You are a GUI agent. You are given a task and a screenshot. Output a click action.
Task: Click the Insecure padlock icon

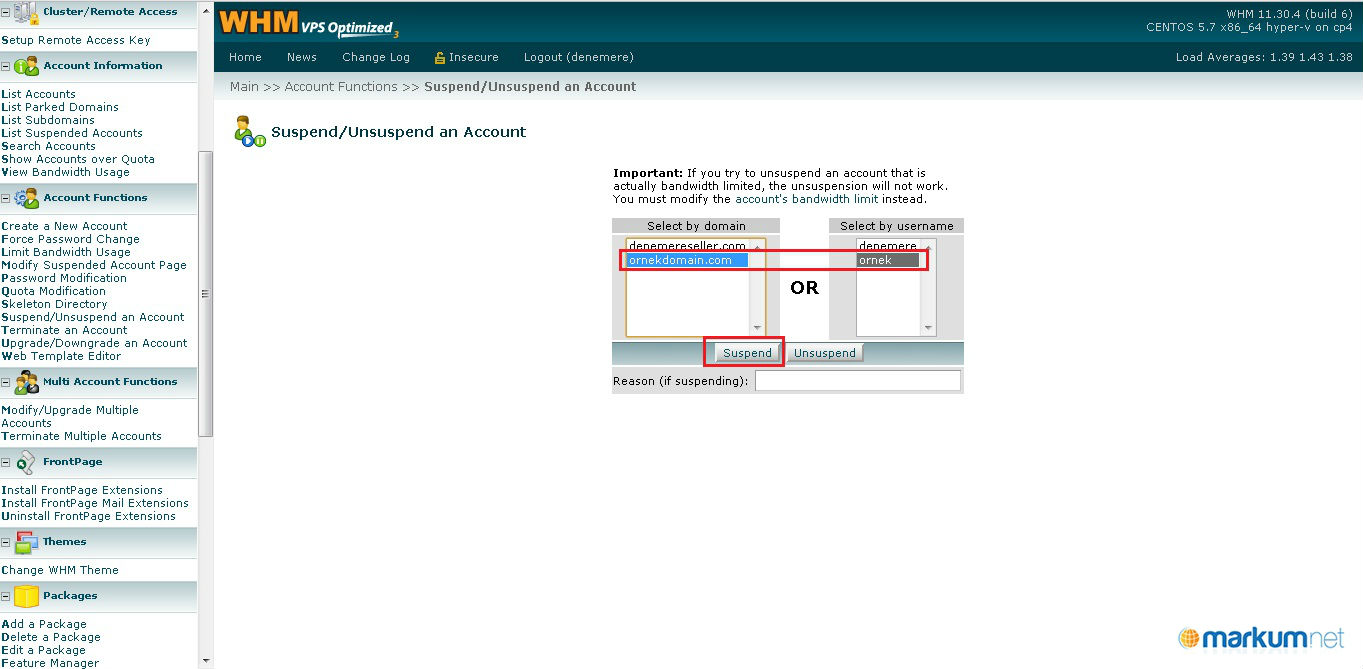(439, 58)
